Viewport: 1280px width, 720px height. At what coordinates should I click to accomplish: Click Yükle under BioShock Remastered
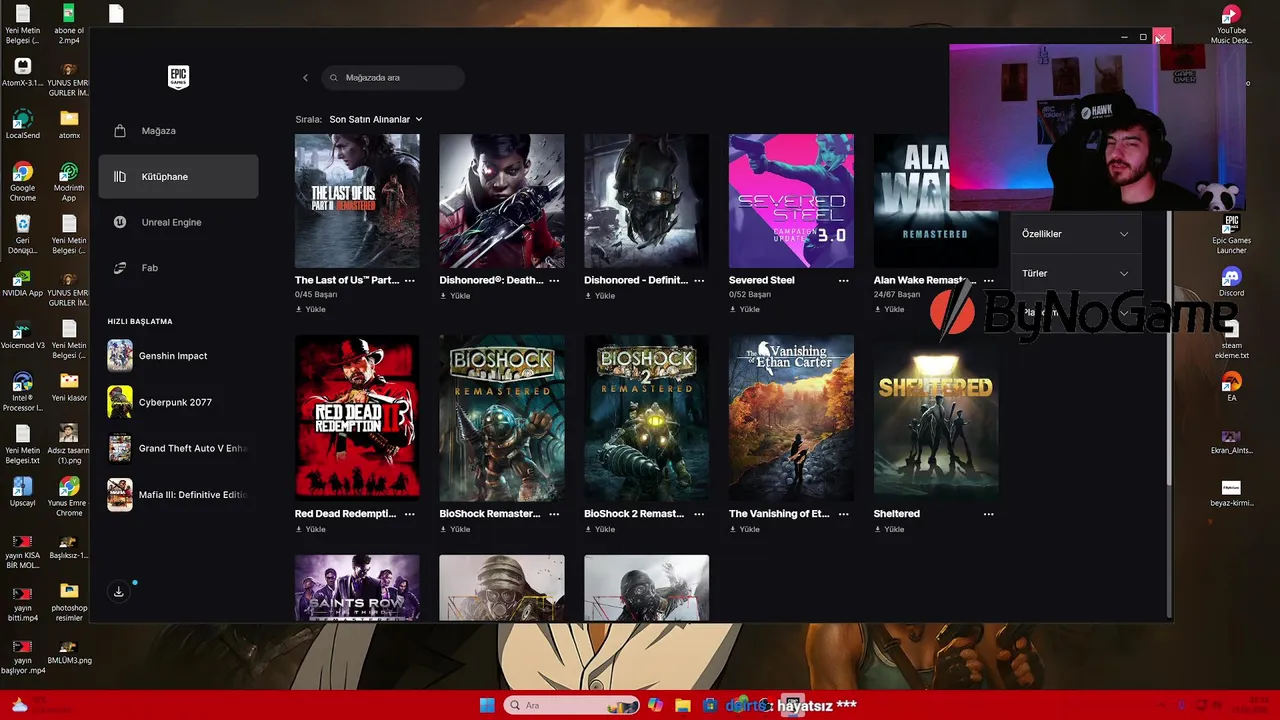click(x=456, y=530)
